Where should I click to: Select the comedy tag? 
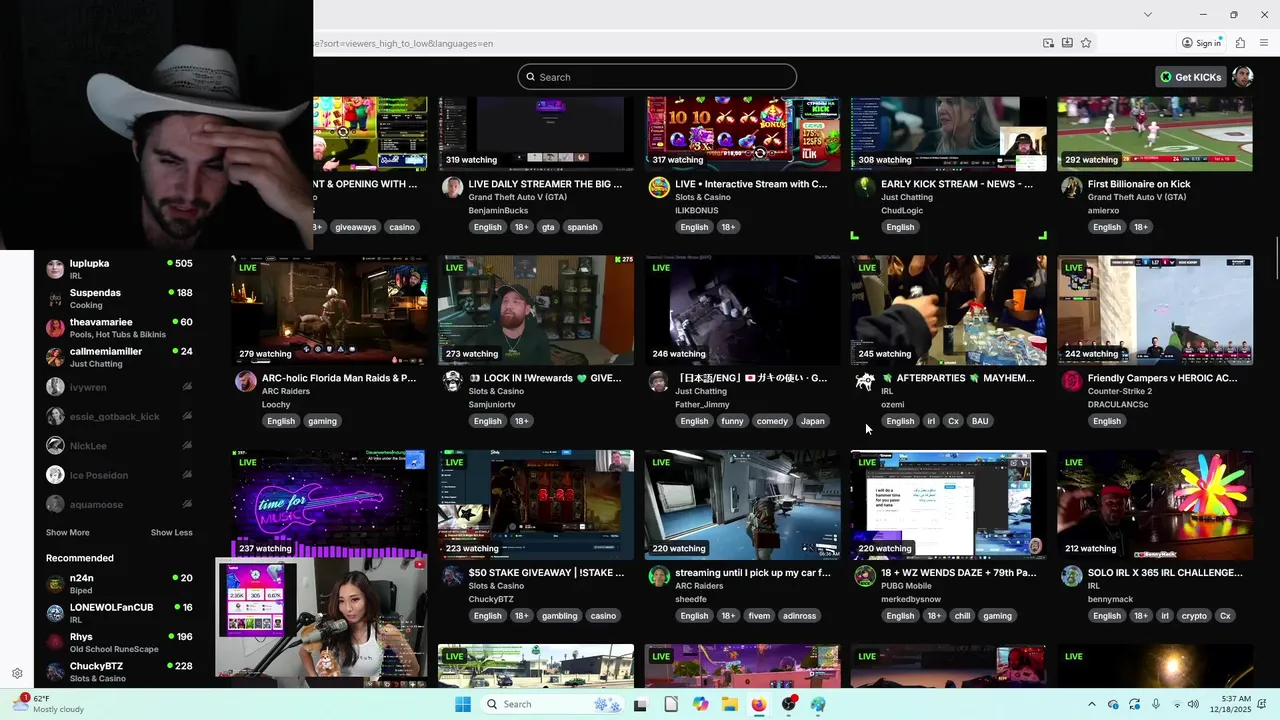(772, 421)
